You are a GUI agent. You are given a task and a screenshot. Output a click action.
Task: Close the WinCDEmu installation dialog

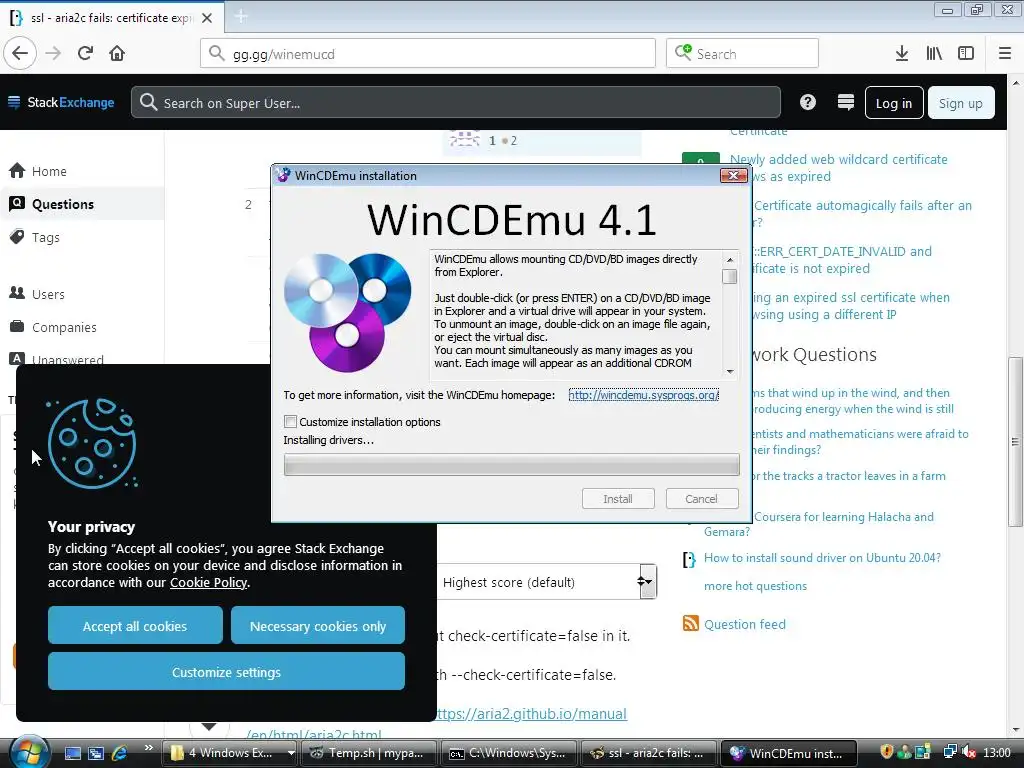(733, 176)
